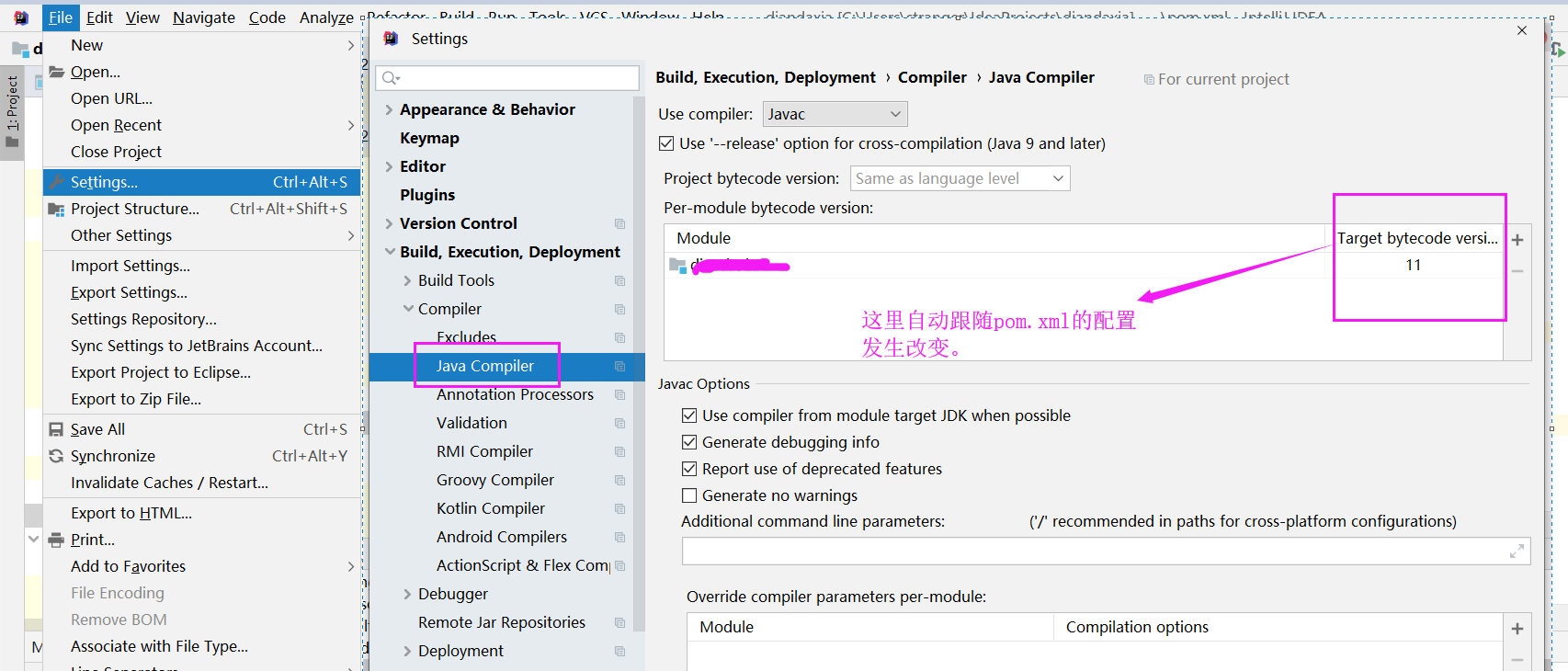Click the project-level icon beside Remote Jar Repositories
The image size is (1568, 671).
(x=619, y=622)
